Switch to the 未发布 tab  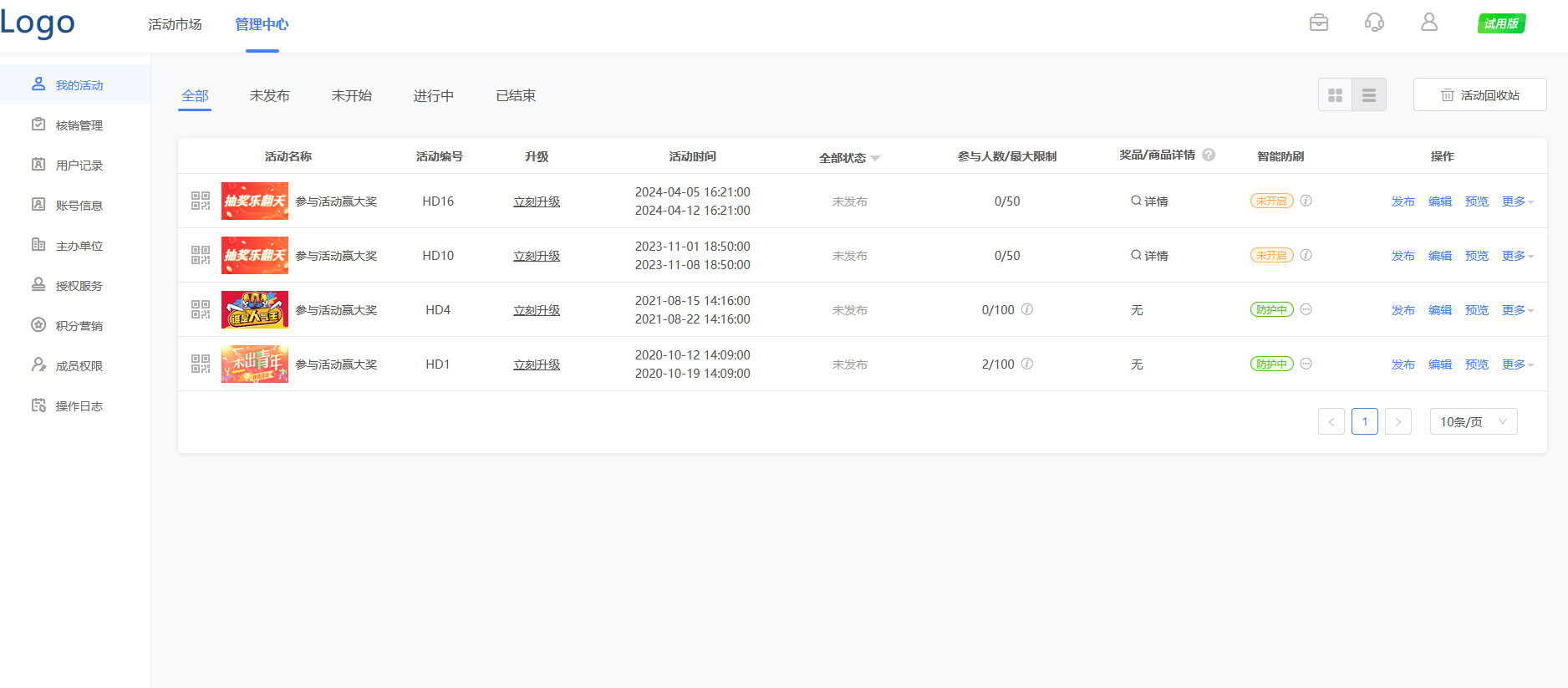click(x=269, y=96)
